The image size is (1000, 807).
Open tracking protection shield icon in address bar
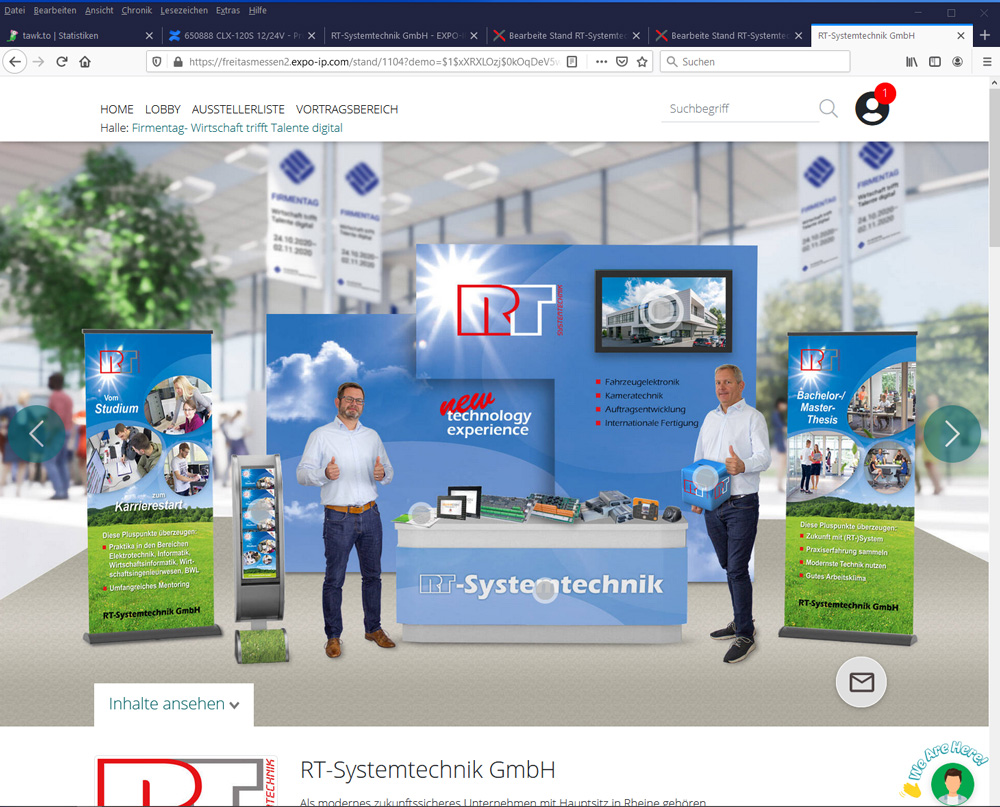(x=157, y=62)
